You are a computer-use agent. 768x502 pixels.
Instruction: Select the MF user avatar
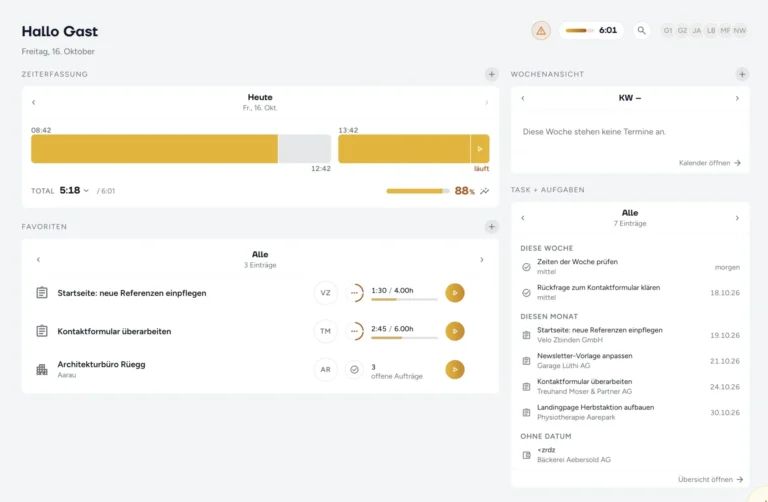(x=725, y=30)
